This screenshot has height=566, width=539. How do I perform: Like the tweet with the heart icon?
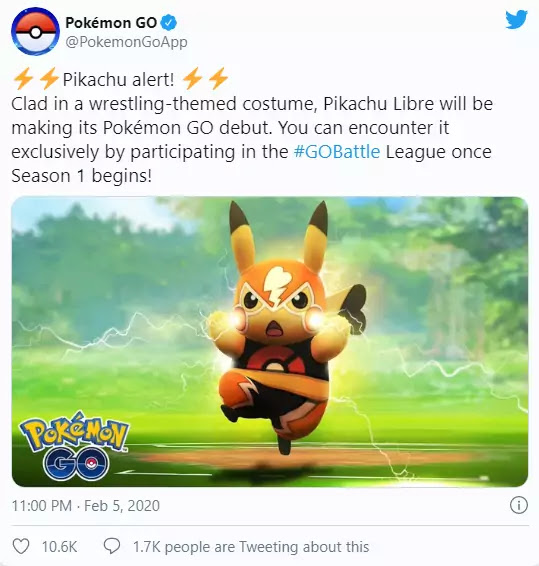[21, 547]
